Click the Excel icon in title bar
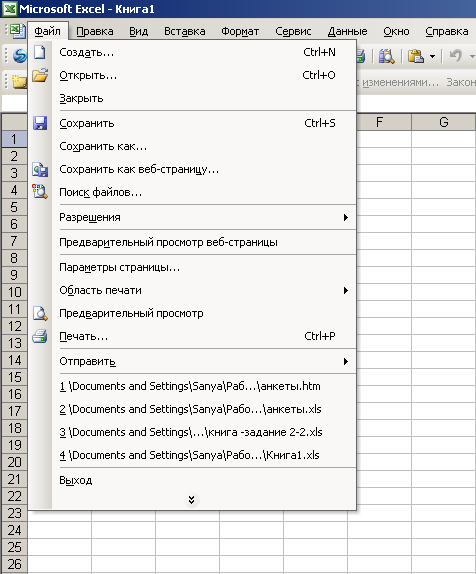 pos(9,8)
